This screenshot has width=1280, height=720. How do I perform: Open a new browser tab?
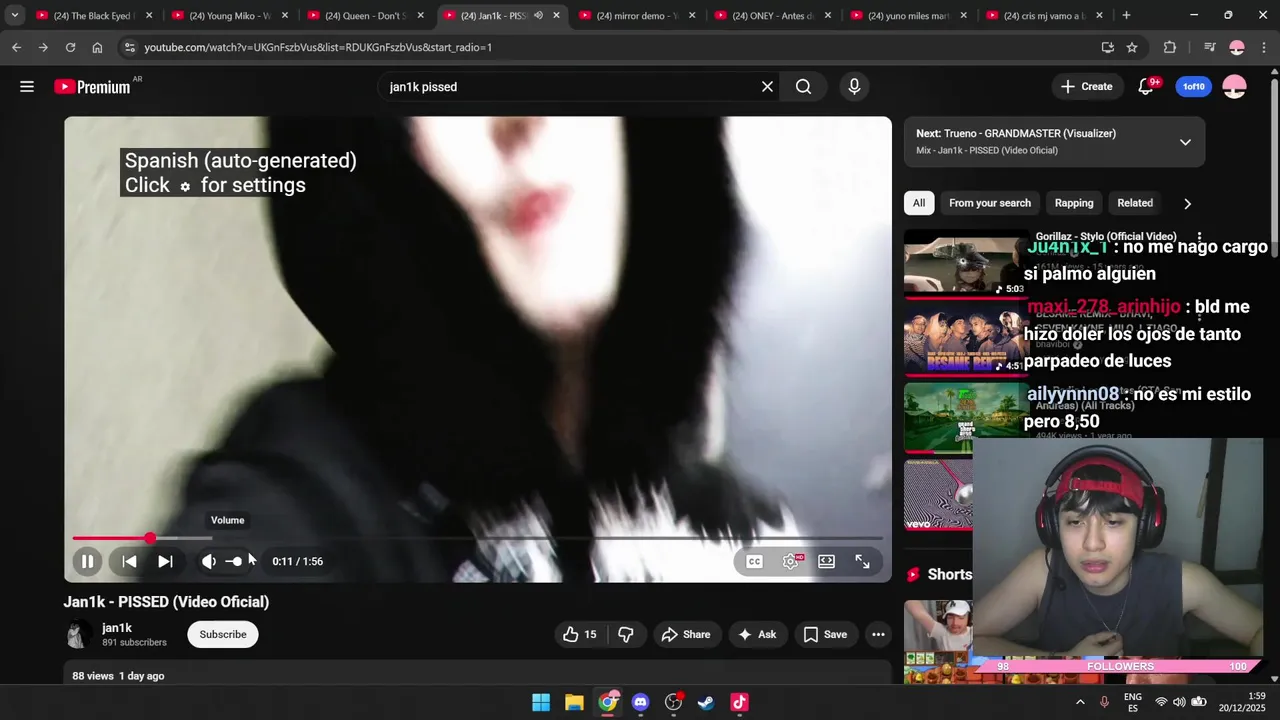[x=1126, y=16]
